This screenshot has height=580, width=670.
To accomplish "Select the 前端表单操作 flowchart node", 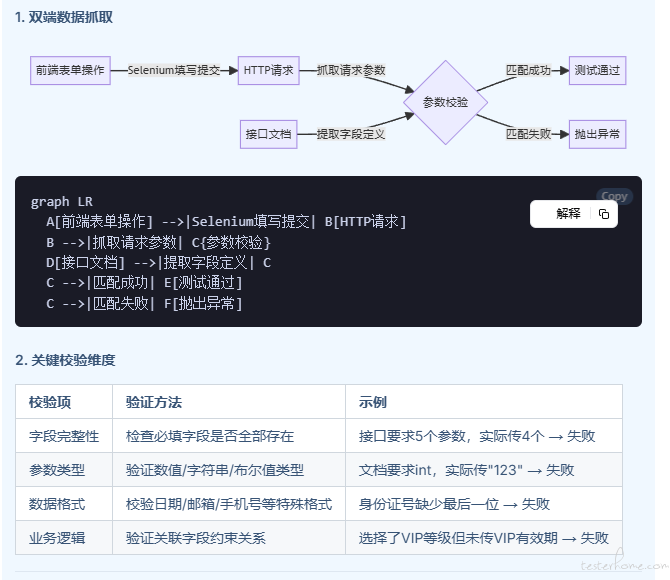I will coord(70,70).
